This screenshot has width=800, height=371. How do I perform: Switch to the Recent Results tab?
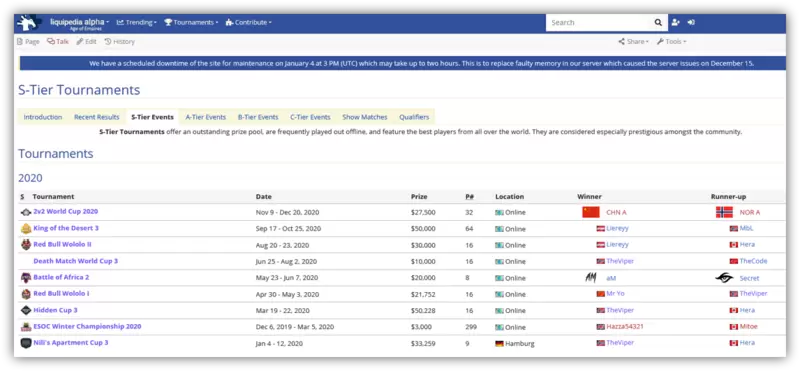[96, 117]
